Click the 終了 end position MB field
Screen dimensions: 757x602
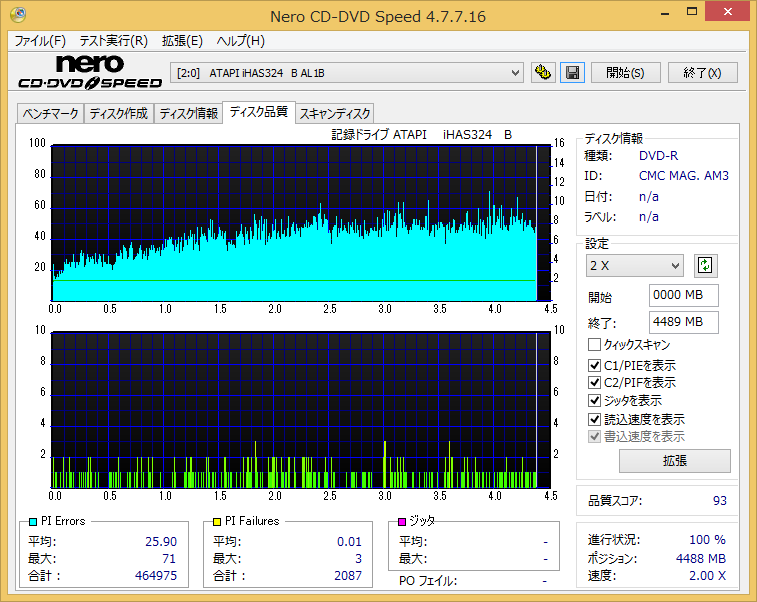click(x=683, y=322)
